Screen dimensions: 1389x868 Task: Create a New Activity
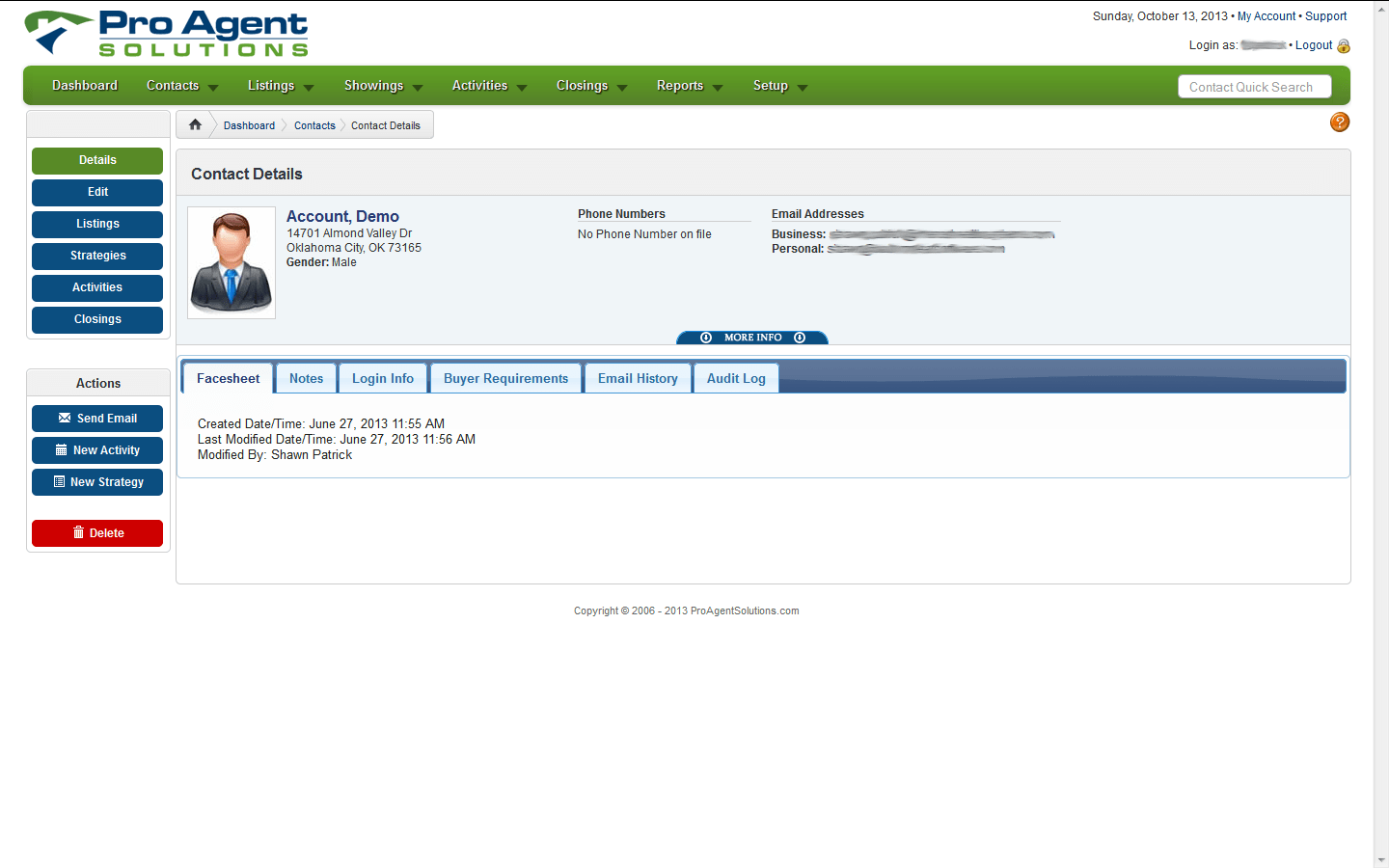click(97, 450)
